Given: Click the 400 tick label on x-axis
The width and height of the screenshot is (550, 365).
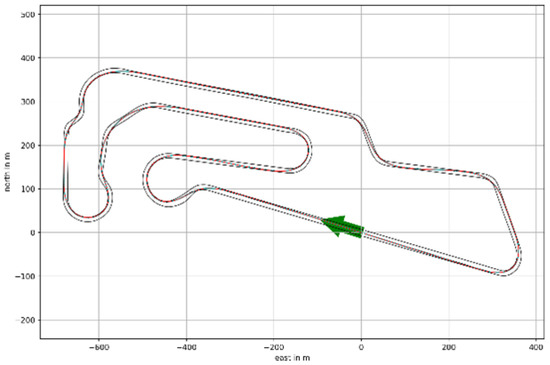Looking at the screenshot, I should point(536,347).
